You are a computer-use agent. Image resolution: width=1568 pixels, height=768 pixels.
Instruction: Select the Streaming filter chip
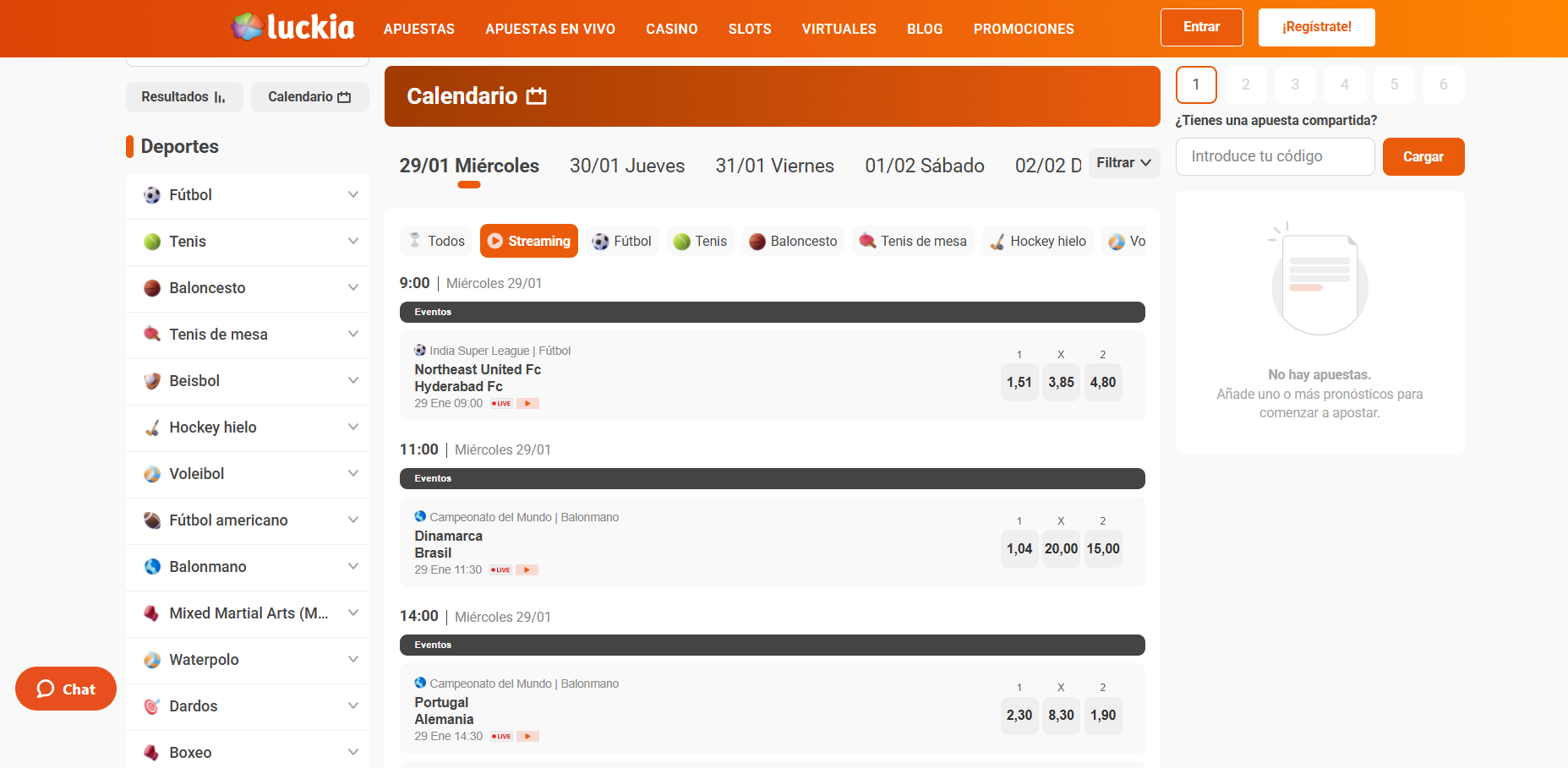coord(529,241)
